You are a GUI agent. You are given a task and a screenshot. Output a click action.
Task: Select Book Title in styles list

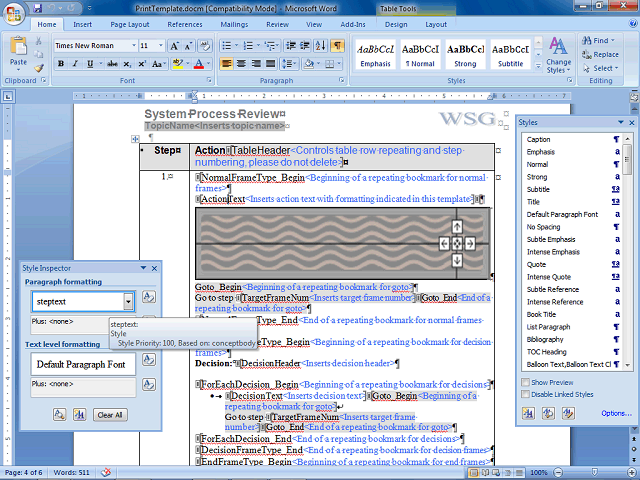click(573, 314)
